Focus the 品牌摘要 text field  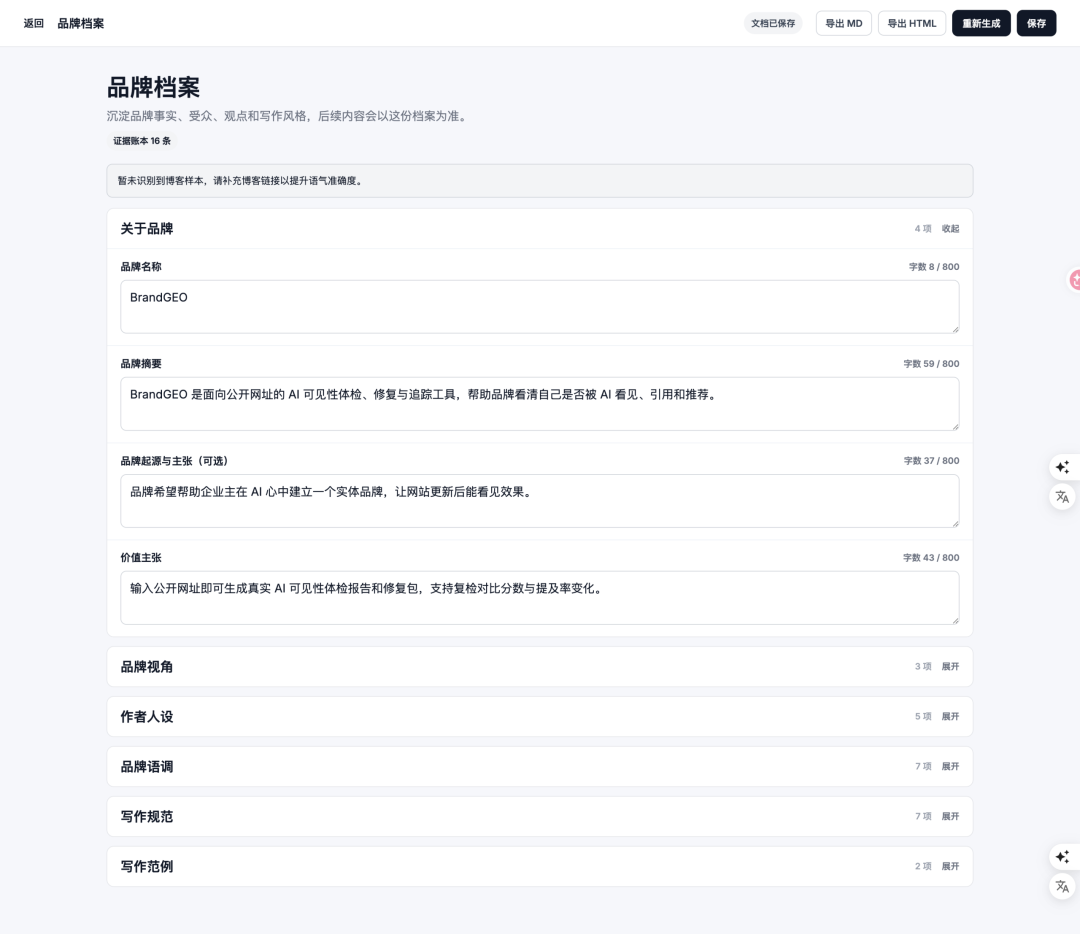539,404
